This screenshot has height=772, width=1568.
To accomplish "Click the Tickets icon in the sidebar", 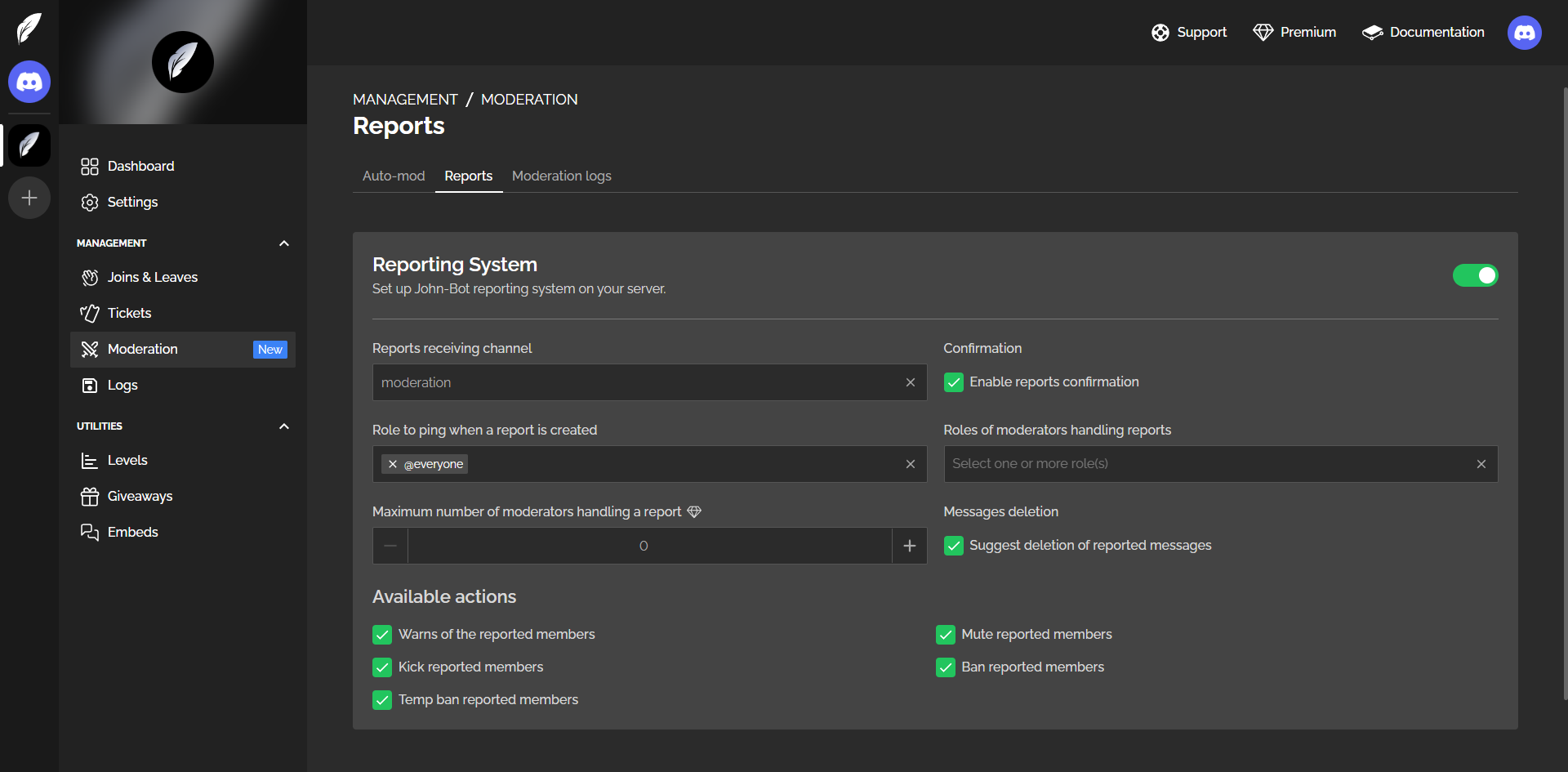I will point(90,314).
